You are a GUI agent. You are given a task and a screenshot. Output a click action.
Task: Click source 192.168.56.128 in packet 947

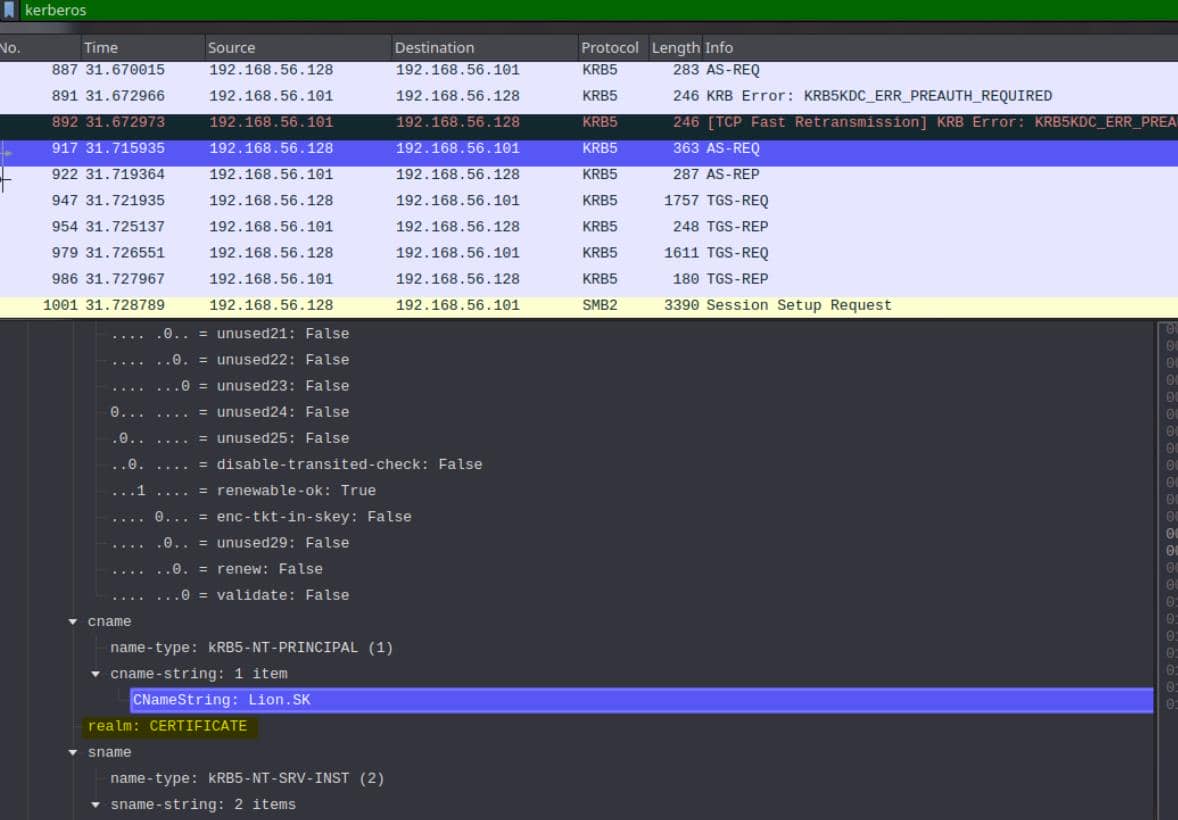(x=271, y=201)
